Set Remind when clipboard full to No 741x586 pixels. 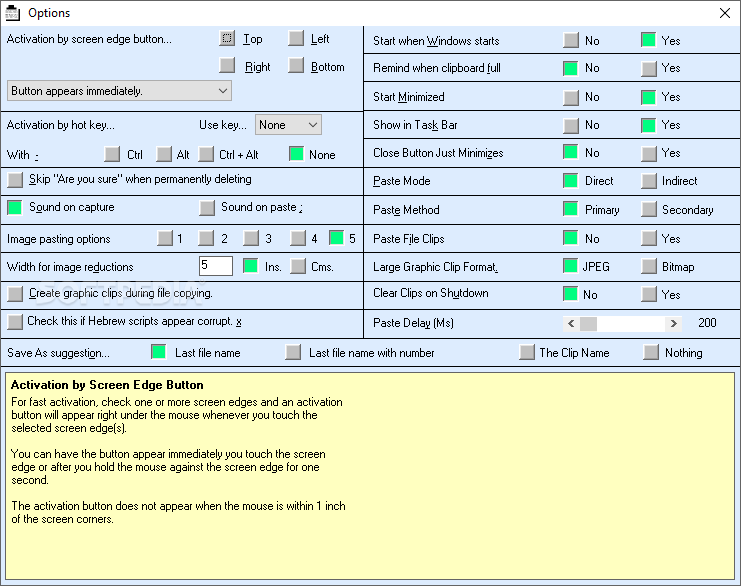tap(571, 69)
